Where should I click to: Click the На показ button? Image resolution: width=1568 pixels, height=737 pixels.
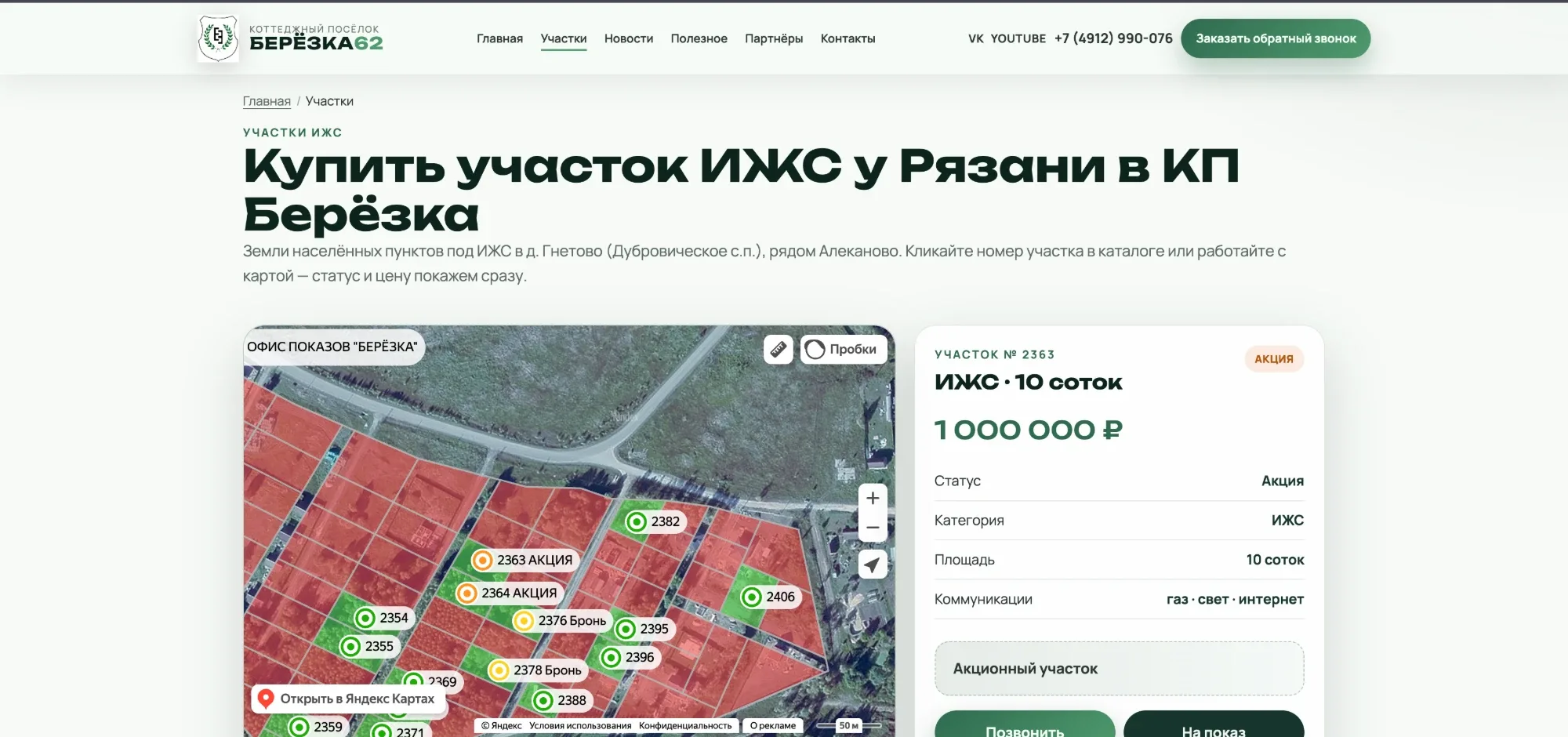point(1214,724)
